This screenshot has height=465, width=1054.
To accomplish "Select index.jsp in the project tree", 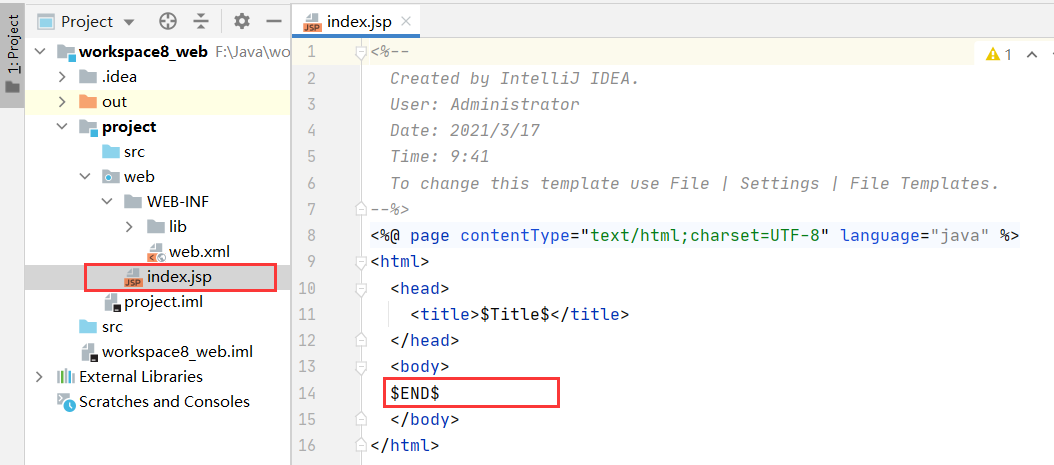I will pos(179,277).
